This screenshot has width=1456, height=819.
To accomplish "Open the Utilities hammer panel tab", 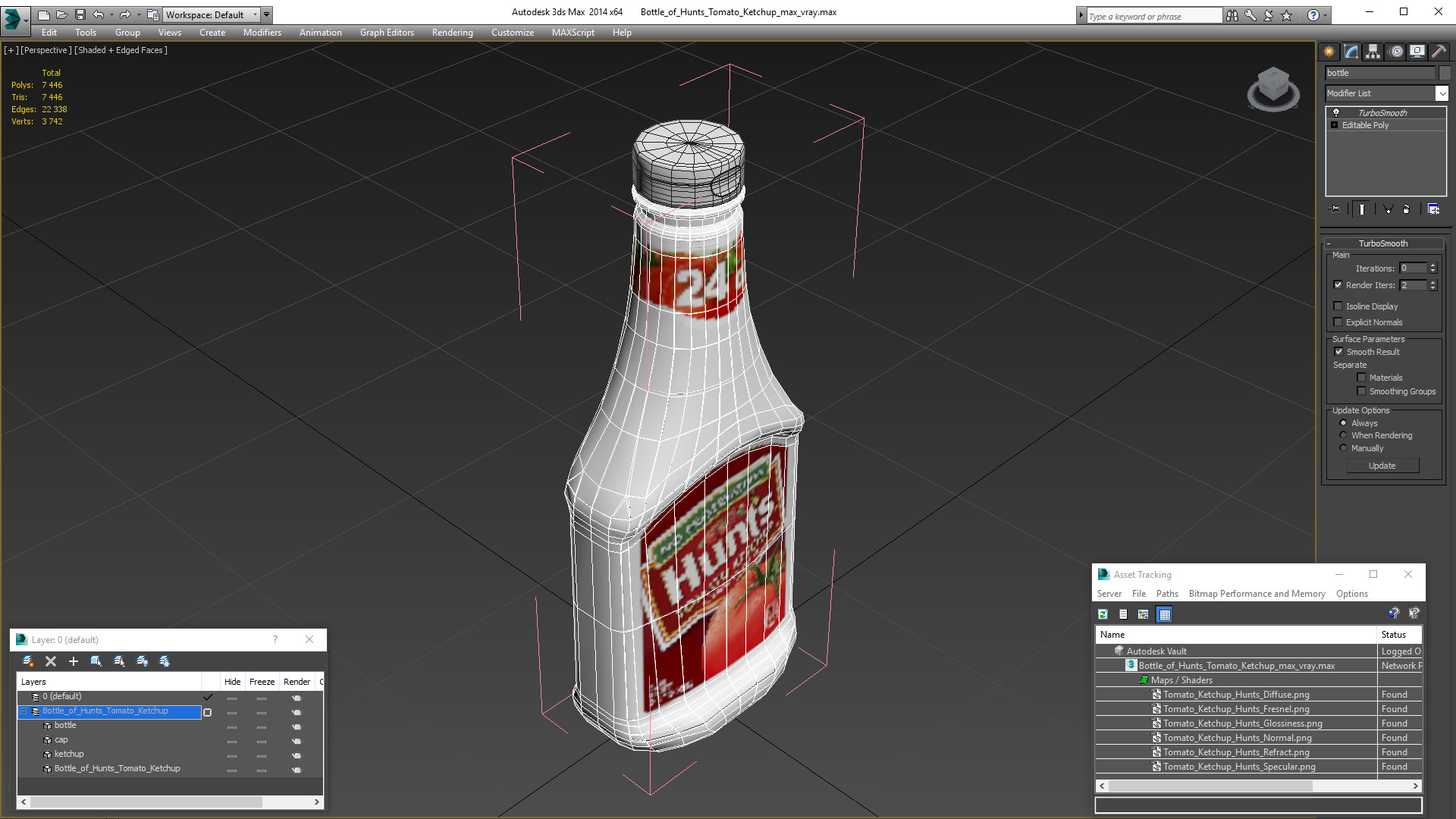I will tap(1439, 52).
